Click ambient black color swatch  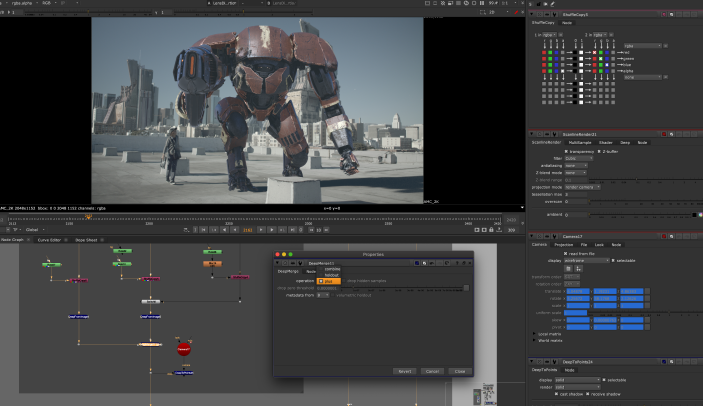pyautogui.click(x=694, y=215)
